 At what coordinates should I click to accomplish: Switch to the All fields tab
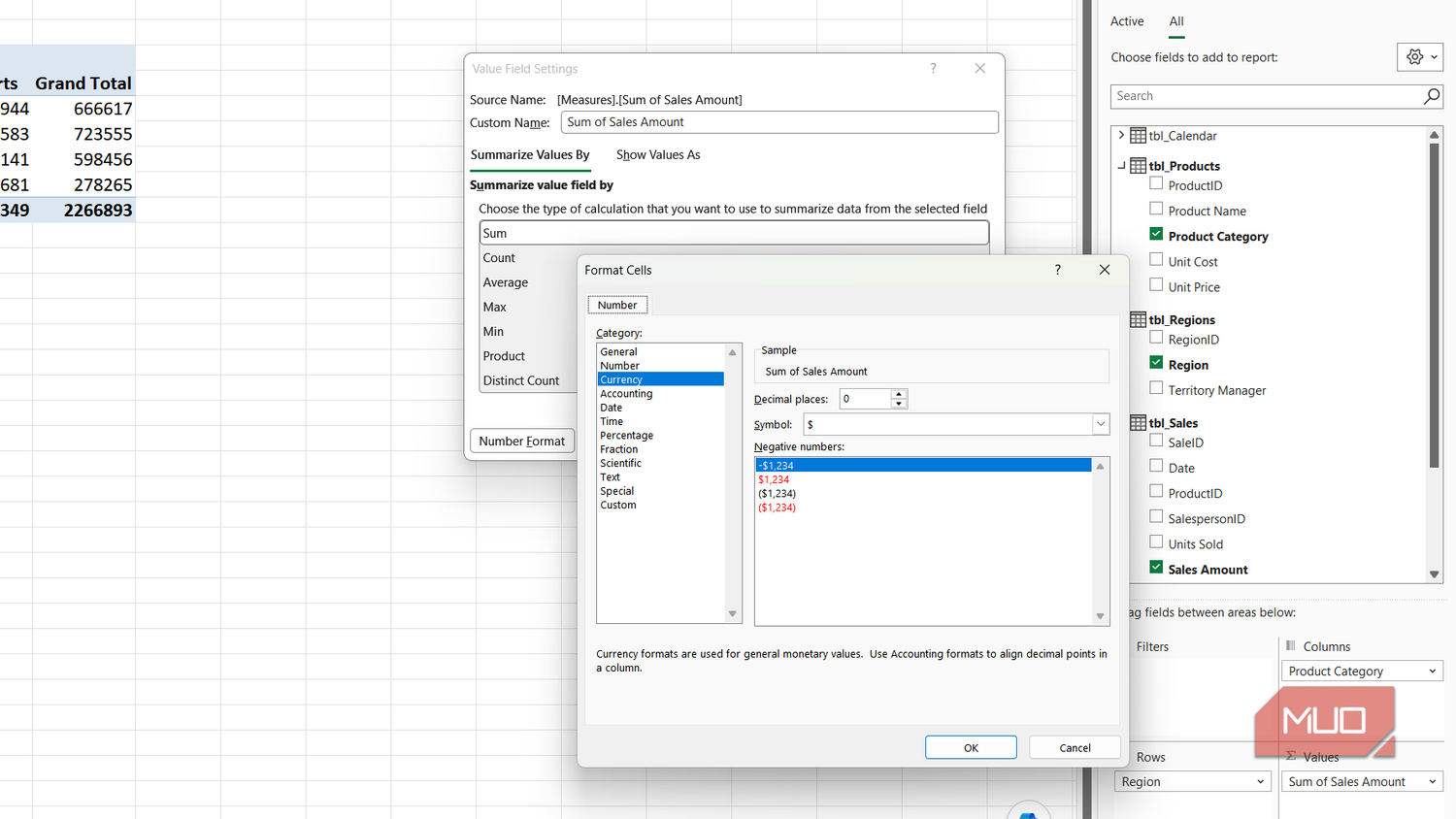pos(1176,21)
